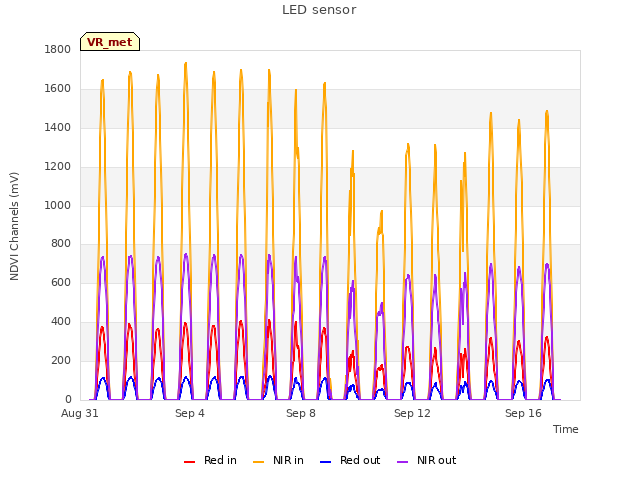Click the NDVI Channels (mV) axis title

click(14, 226)
